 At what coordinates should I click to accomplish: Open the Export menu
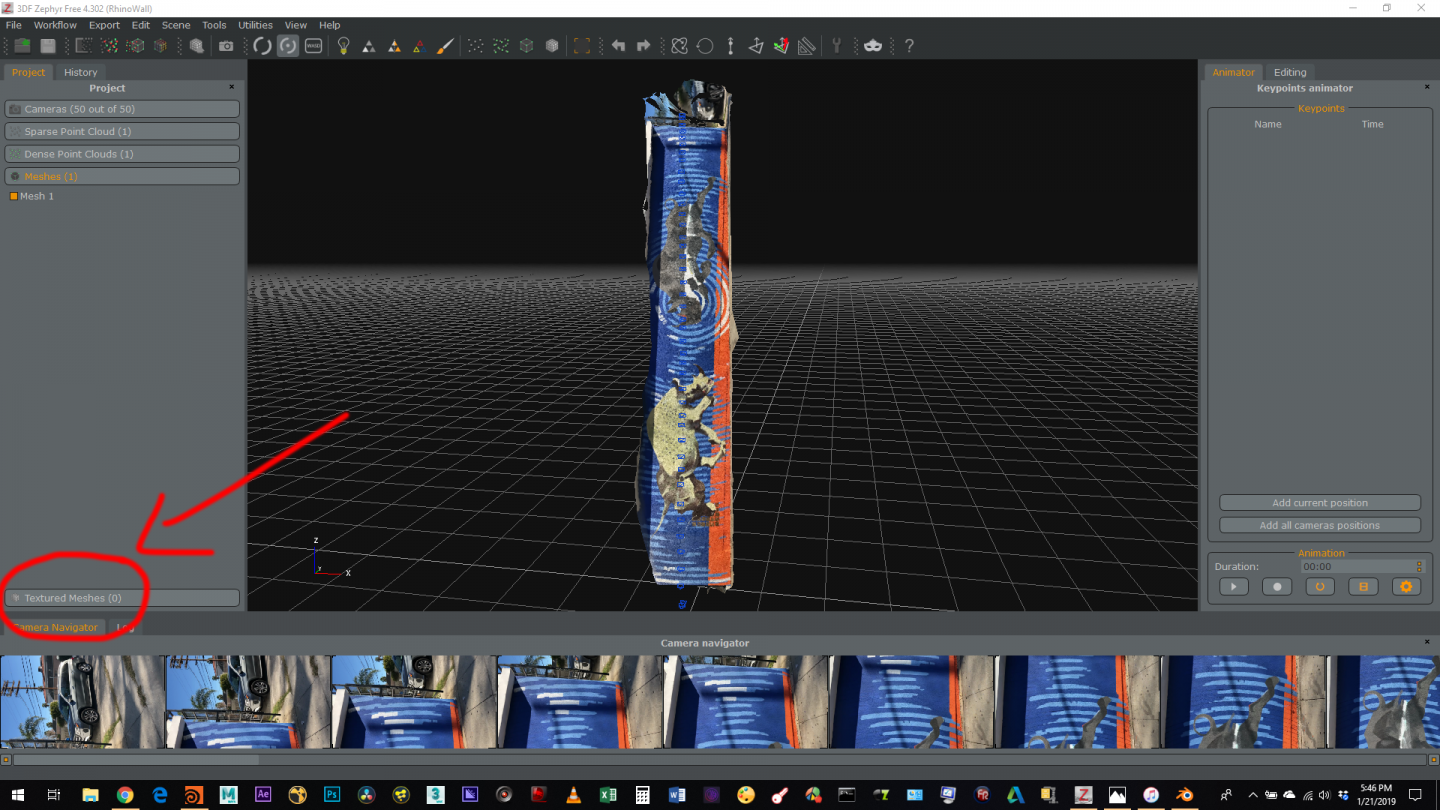(x=104, y=25)
